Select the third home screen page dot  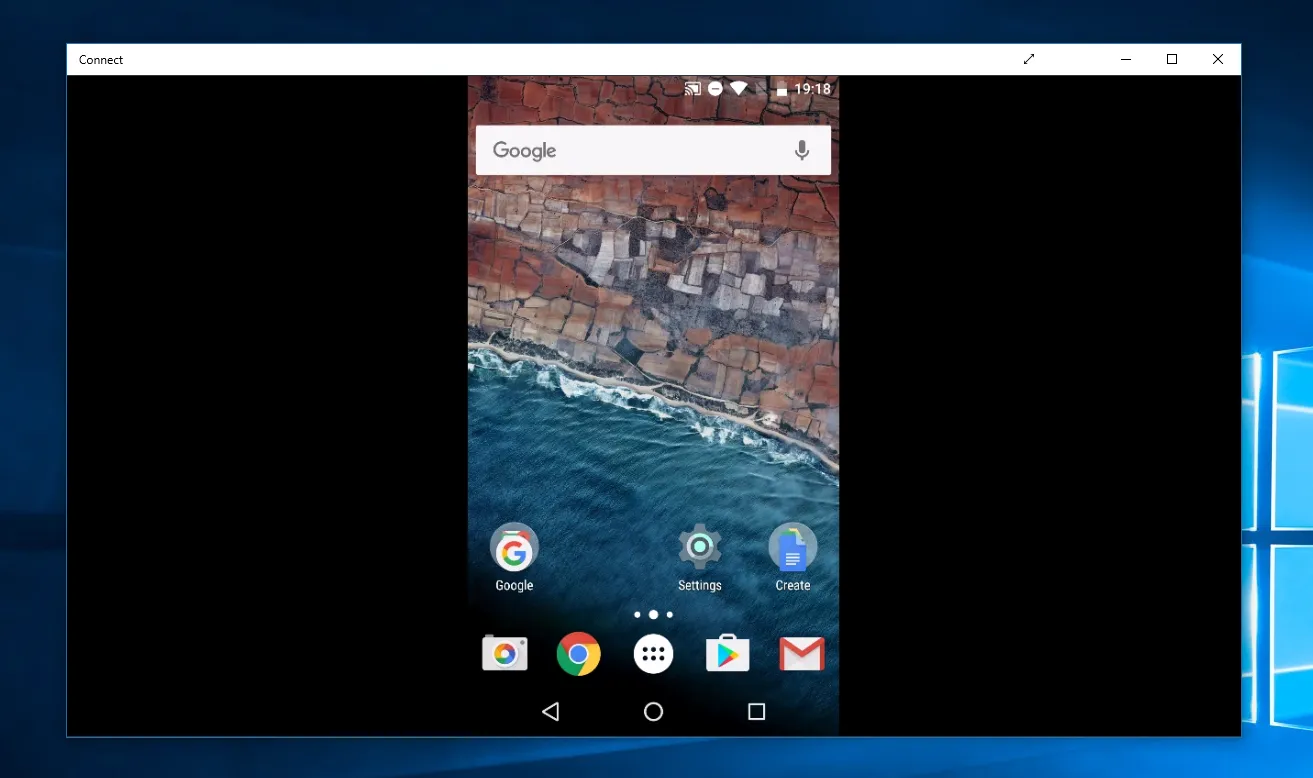coord(669,614)
